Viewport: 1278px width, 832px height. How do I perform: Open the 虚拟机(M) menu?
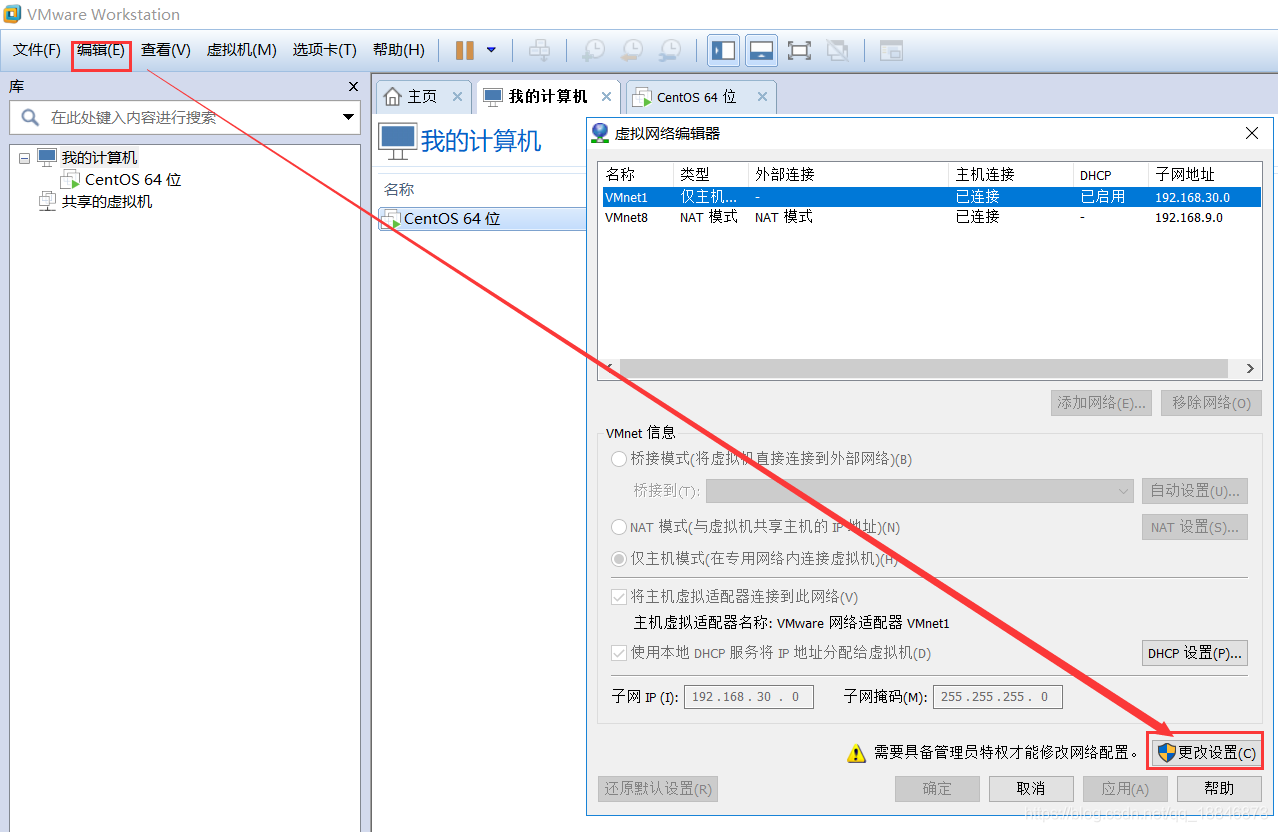pos(241,50)
